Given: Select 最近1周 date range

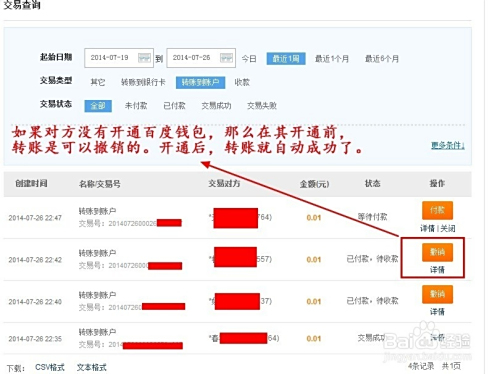Looking at the screenshot, I should click(x=286, y=59).
